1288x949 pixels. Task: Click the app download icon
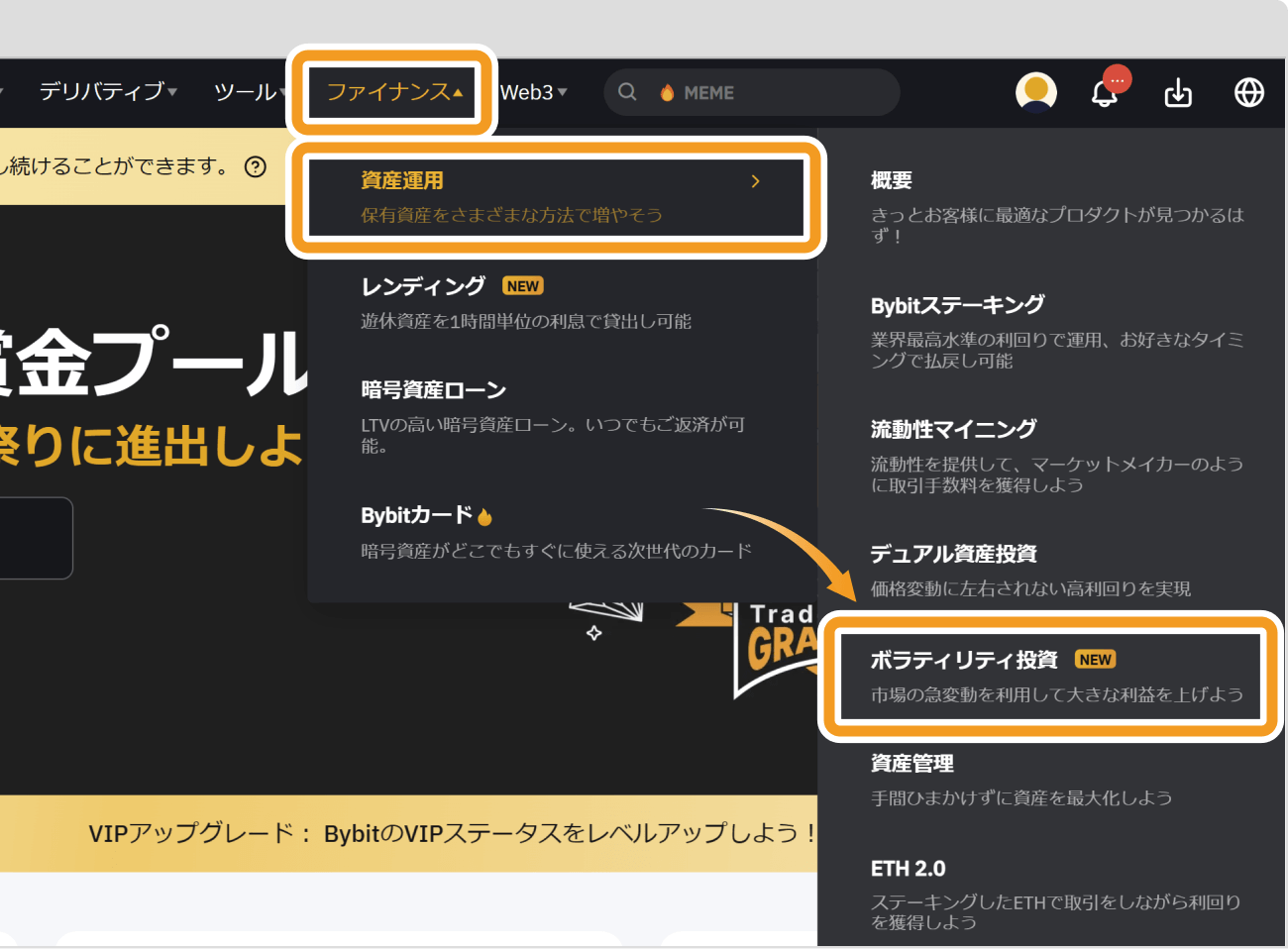point(1178,93)
